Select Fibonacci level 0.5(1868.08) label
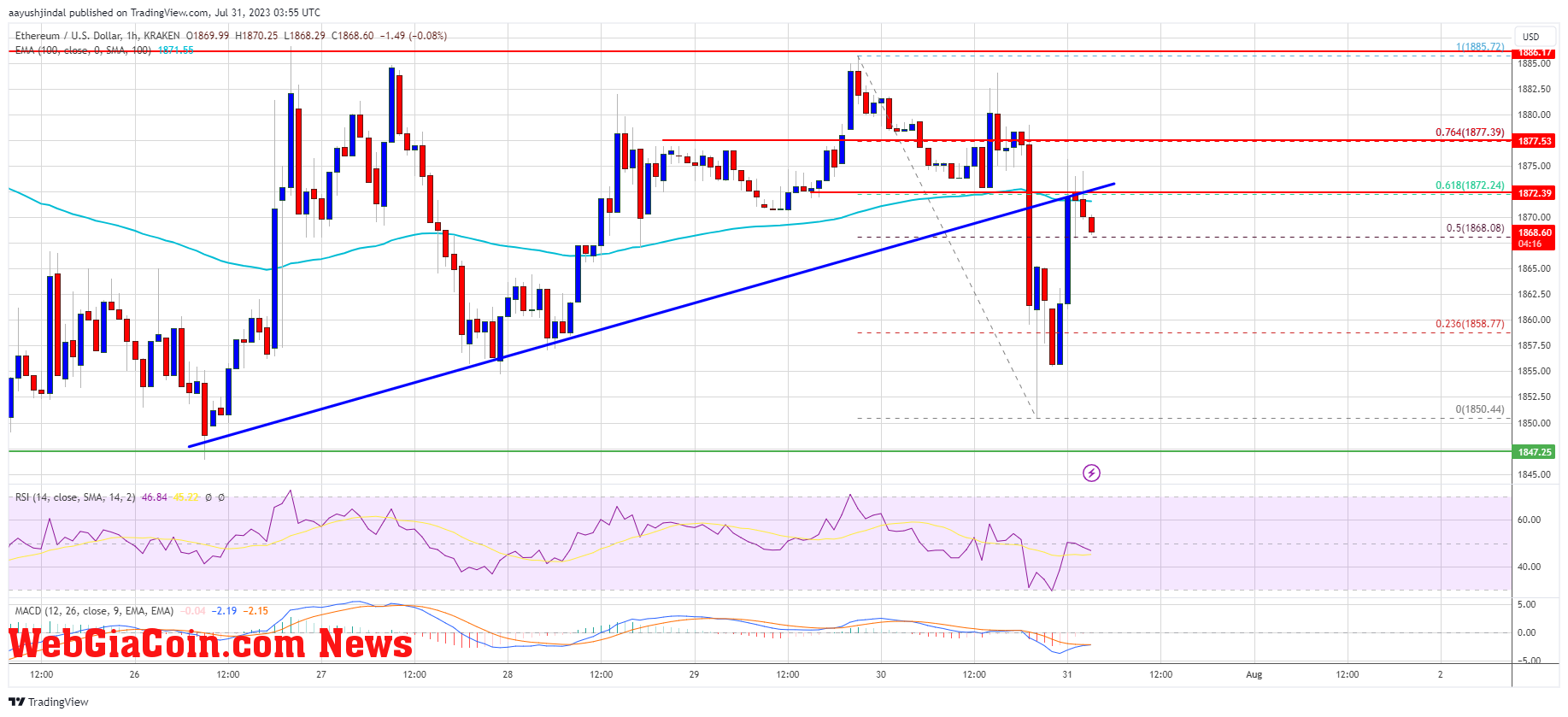This screenshot has height=717, width=1568. [x=1475, y=228]
